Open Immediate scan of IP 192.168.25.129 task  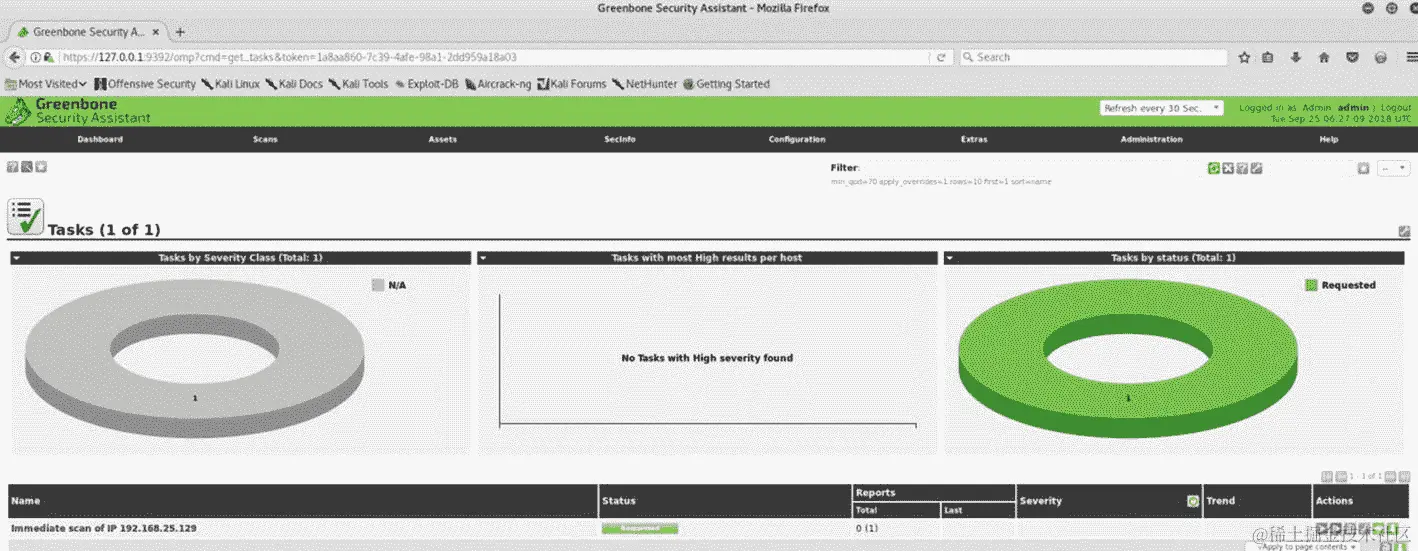(x=104, y=528)
